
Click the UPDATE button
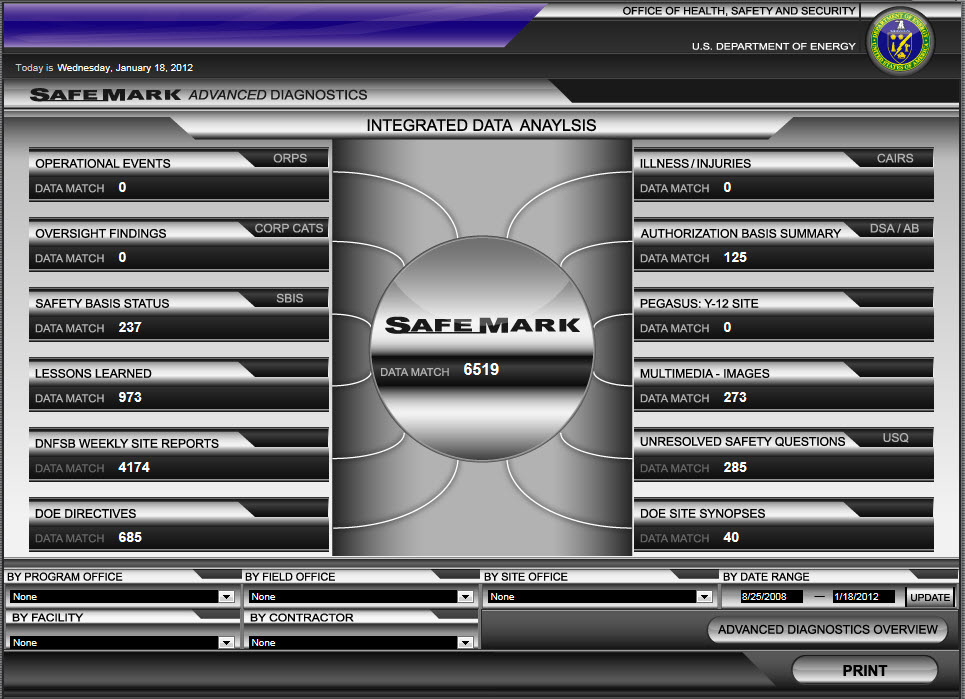click(x=929, y=597)
